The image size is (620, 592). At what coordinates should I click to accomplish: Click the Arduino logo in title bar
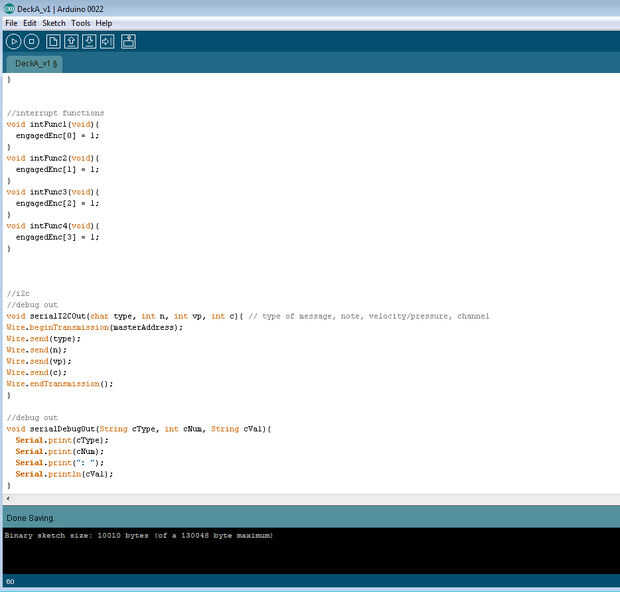pyautogui.click(x=9, y=8)
